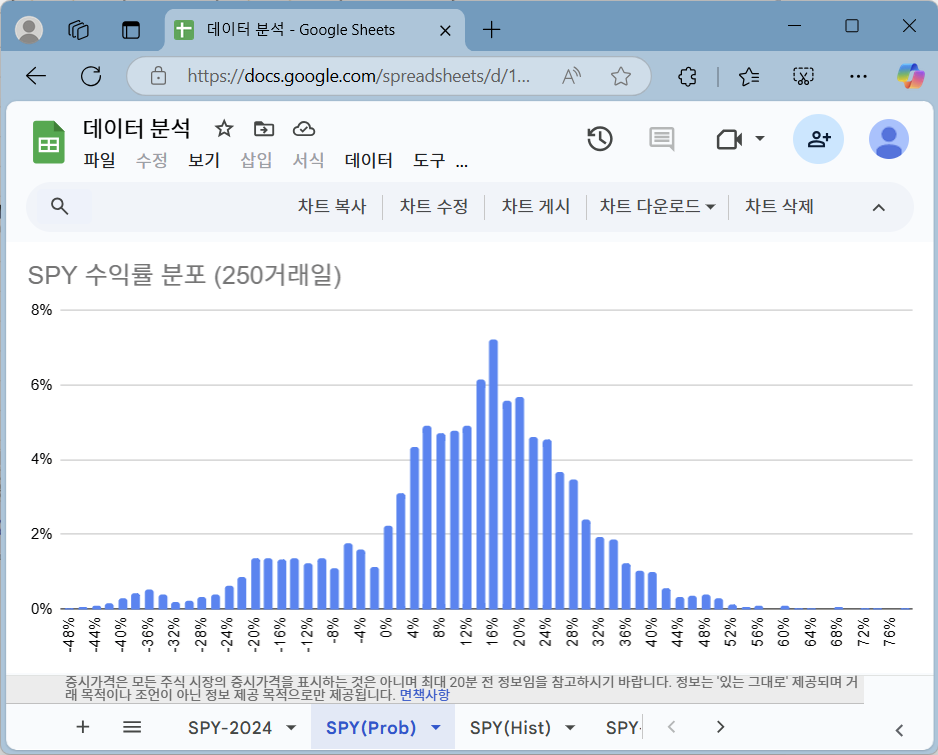Open the 차트 다운로드 dropdown
This screenshot has height=755, width=938.
click(x=657, y=206)
